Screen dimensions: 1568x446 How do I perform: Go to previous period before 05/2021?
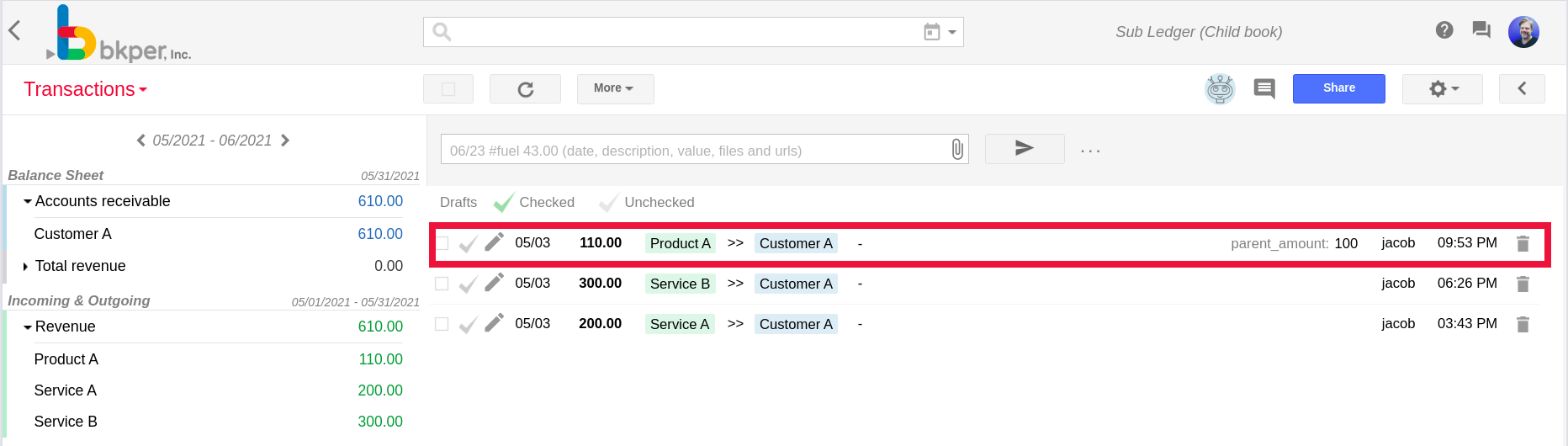click(x=140, y=141)
